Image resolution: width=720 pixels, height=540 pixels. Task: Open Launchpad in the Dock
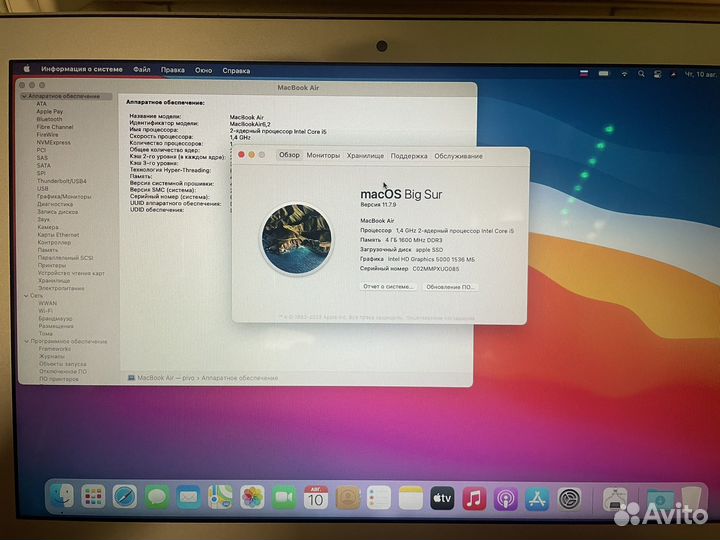pos(93,496)
